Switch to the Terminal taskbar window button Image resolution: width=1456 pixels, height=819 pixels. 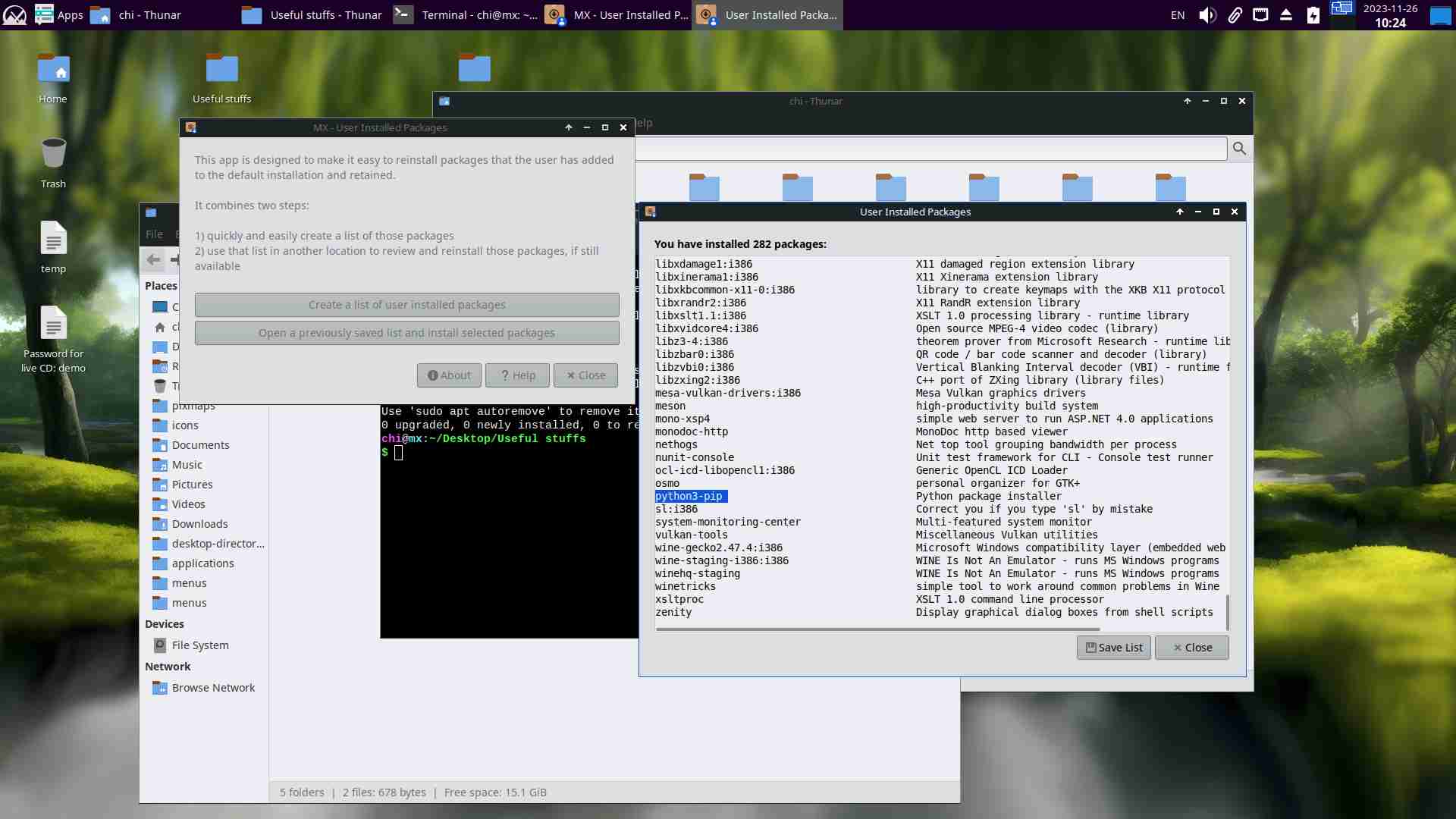click(466, 15)
